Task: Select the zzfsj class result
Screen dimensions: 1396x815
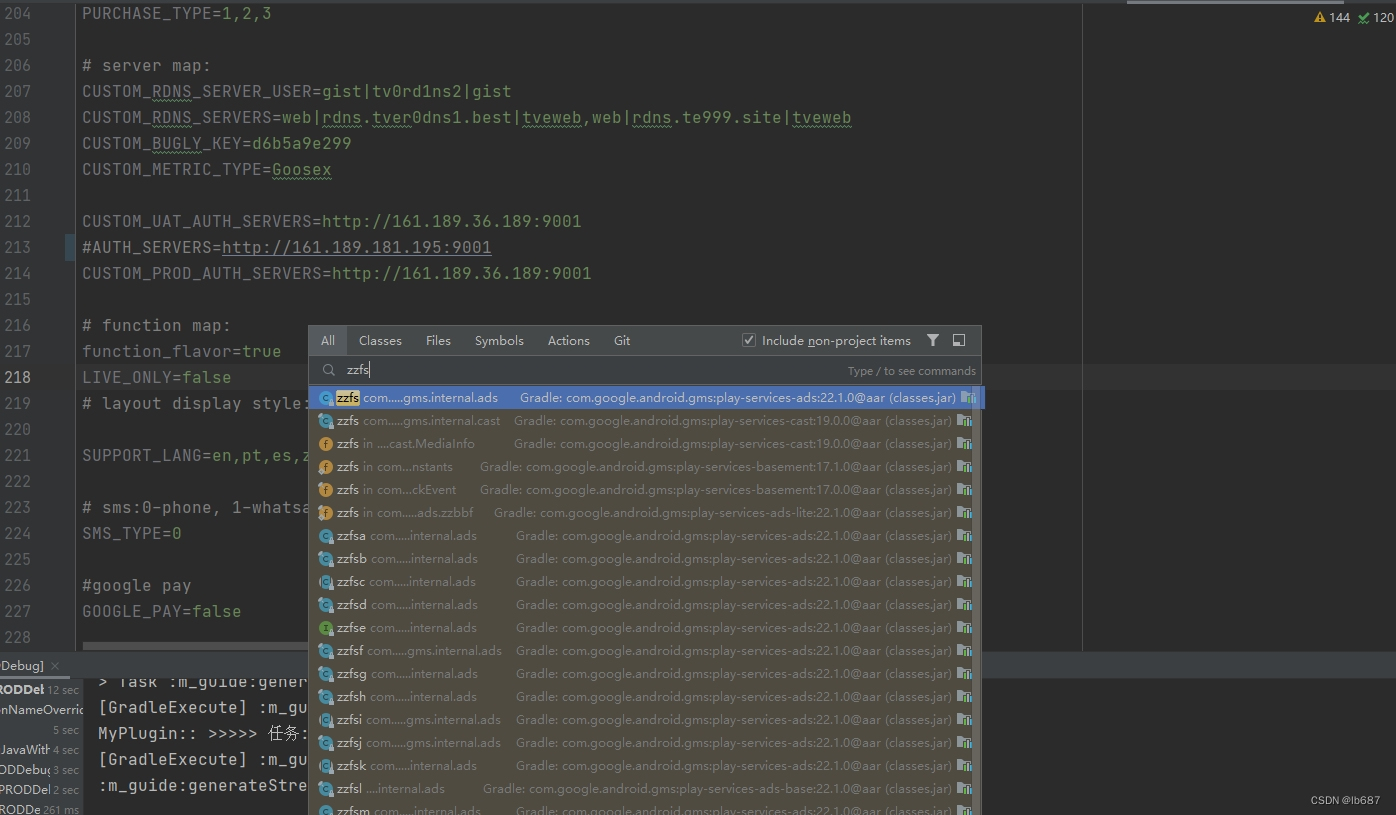Action: click(640, 743)
